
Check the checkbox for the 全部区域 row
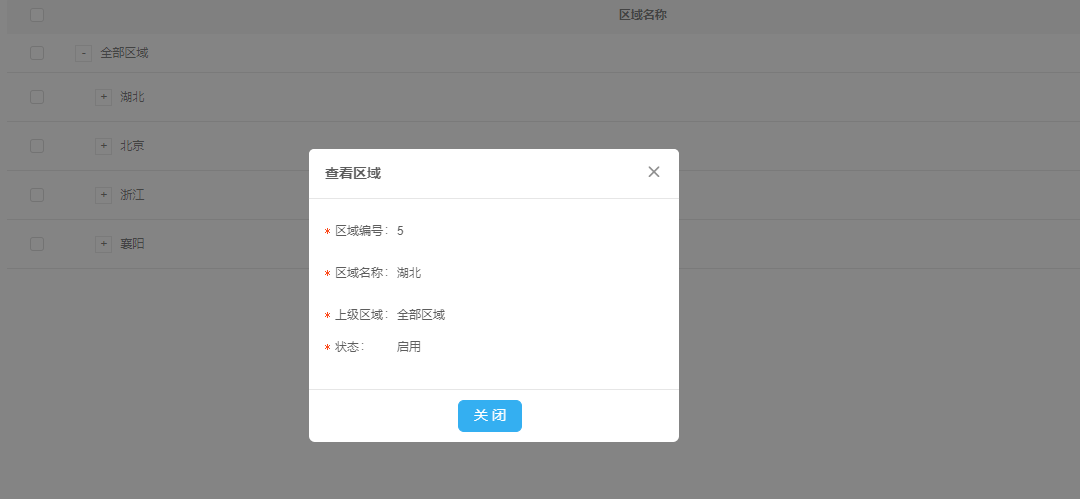coord(37,53)
